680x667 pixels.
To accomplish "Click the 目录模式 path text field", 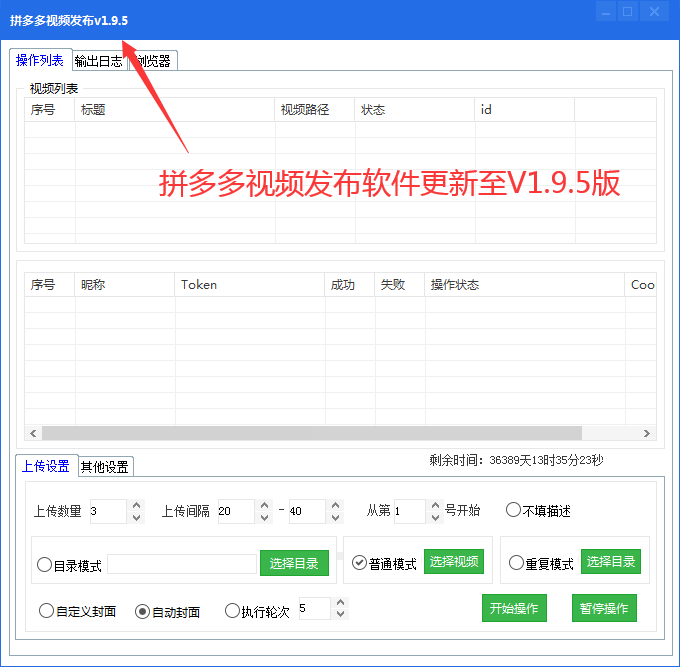I will (x=182, y=564).
